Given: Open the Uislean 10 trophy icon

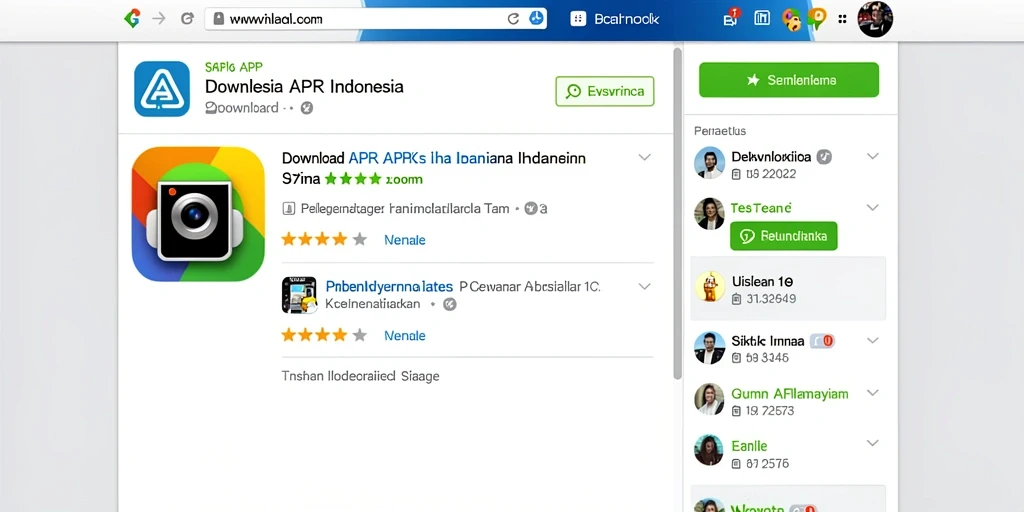Looking at the screenshot, I should 711,286.
